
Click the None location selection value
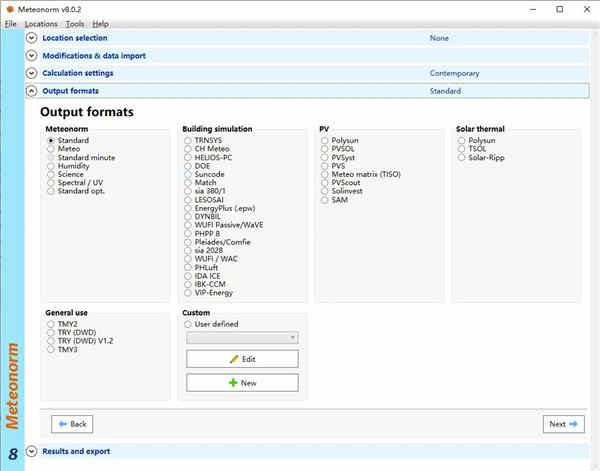[439, 38]
